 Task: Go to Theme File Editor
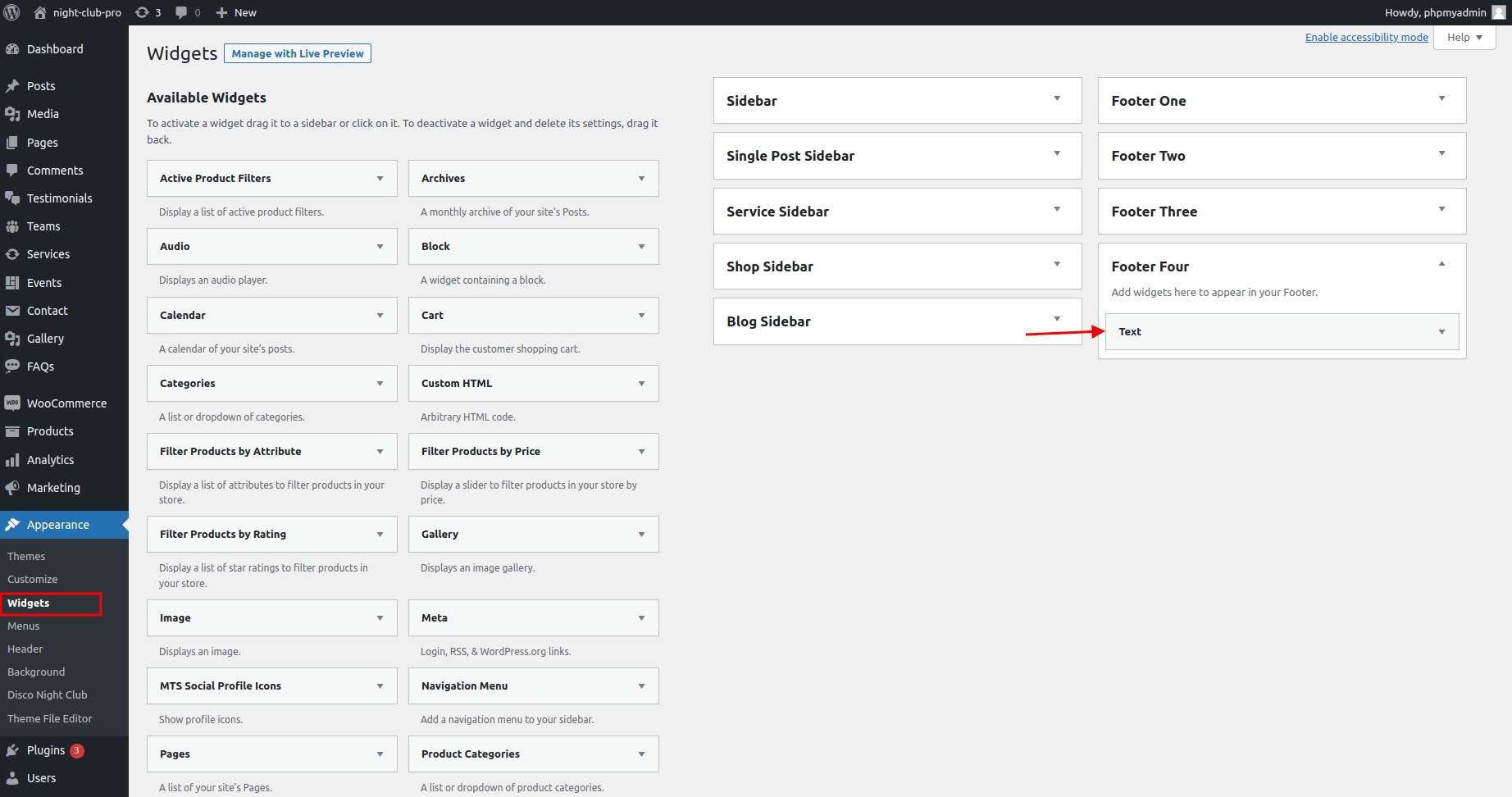[50, 718]
